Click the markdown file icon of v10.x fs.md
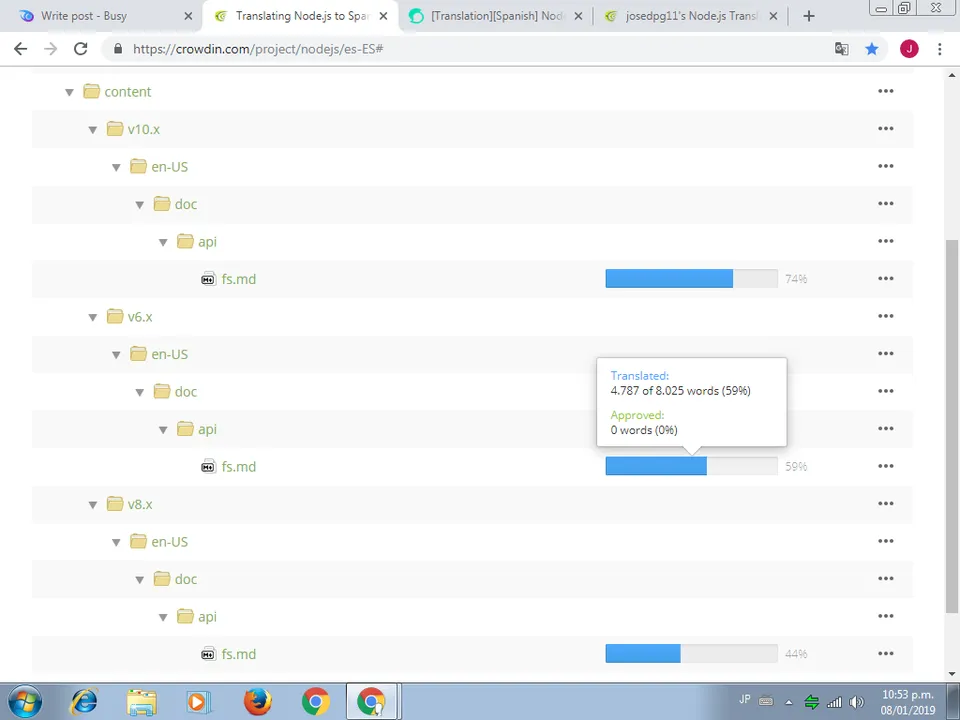 (208, 279)
